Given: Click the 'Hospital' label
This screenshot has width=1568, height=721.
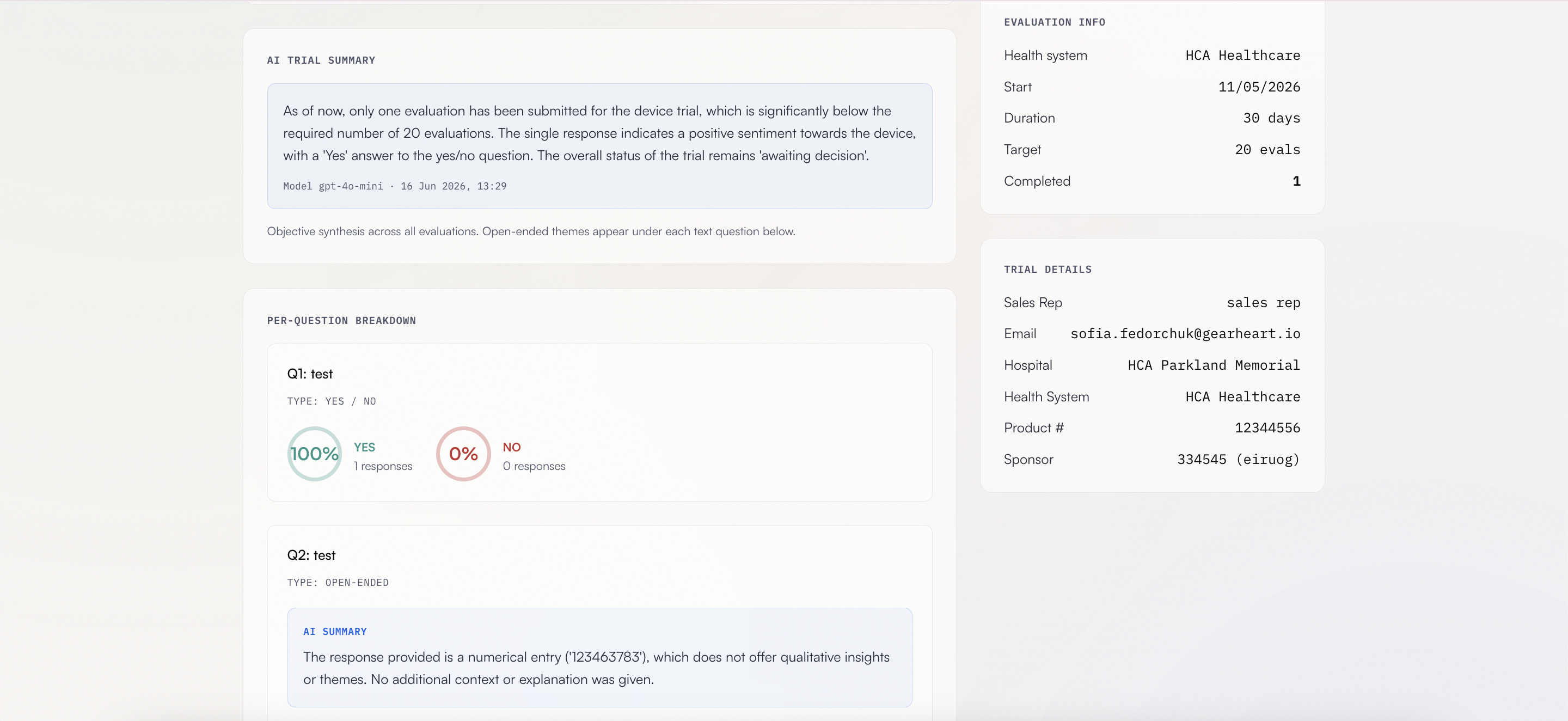Looking at the screenshot, I should click(x=1027, y=365).
